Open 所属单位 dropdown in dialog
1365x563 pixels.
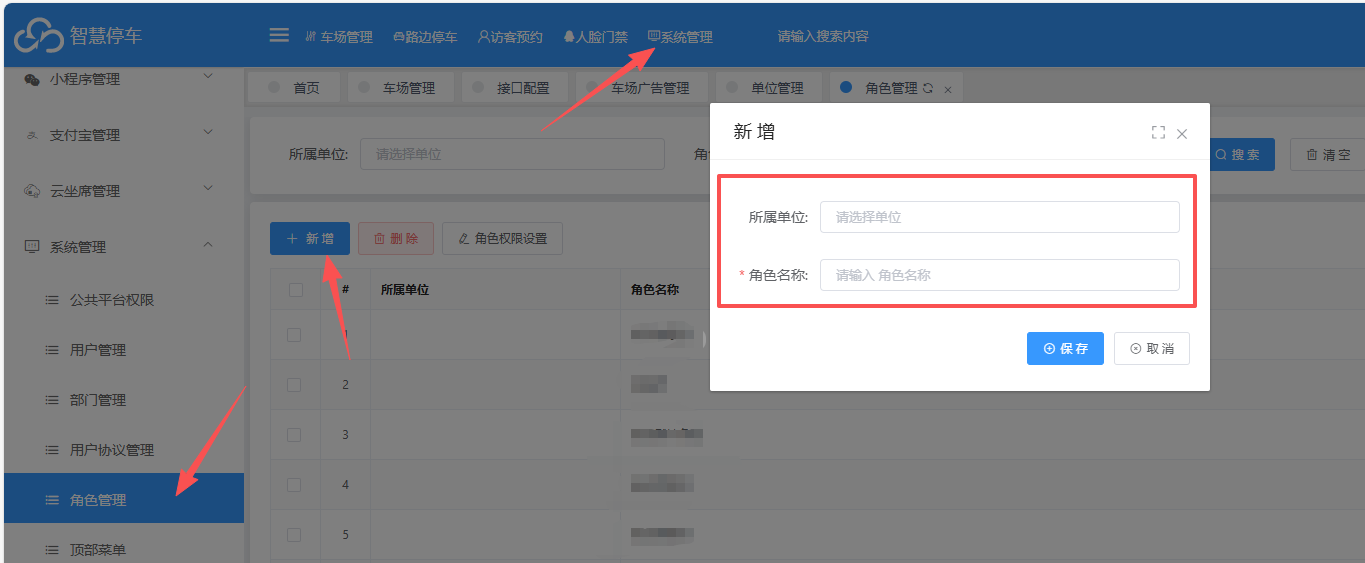tap(999, 217)
